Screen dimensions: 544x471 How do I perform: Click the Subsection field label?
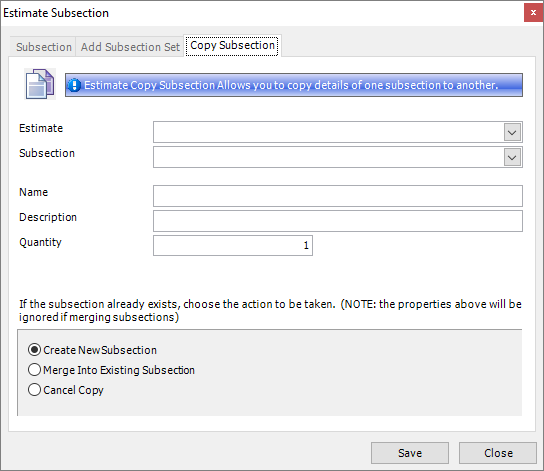point(47,153)
